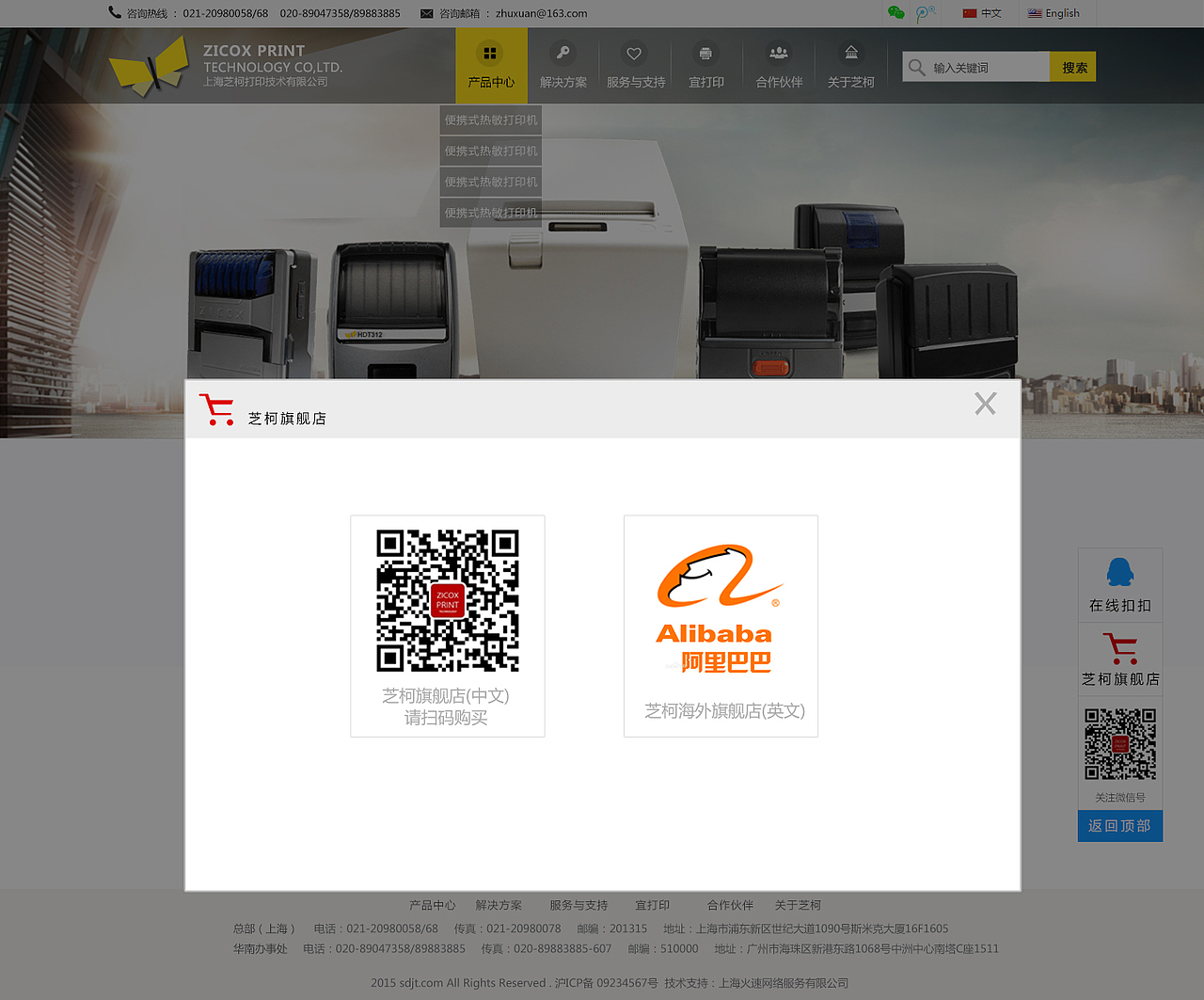1204x1000 pixels.
Task: Select fourth 便携式热敏打印机 dropdown entry
Action: (491, 214)
